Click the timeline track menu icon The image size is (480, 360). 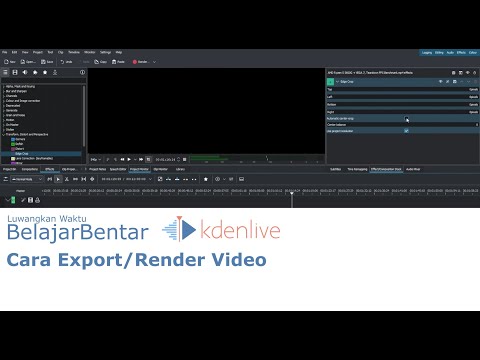coord(5,179)
